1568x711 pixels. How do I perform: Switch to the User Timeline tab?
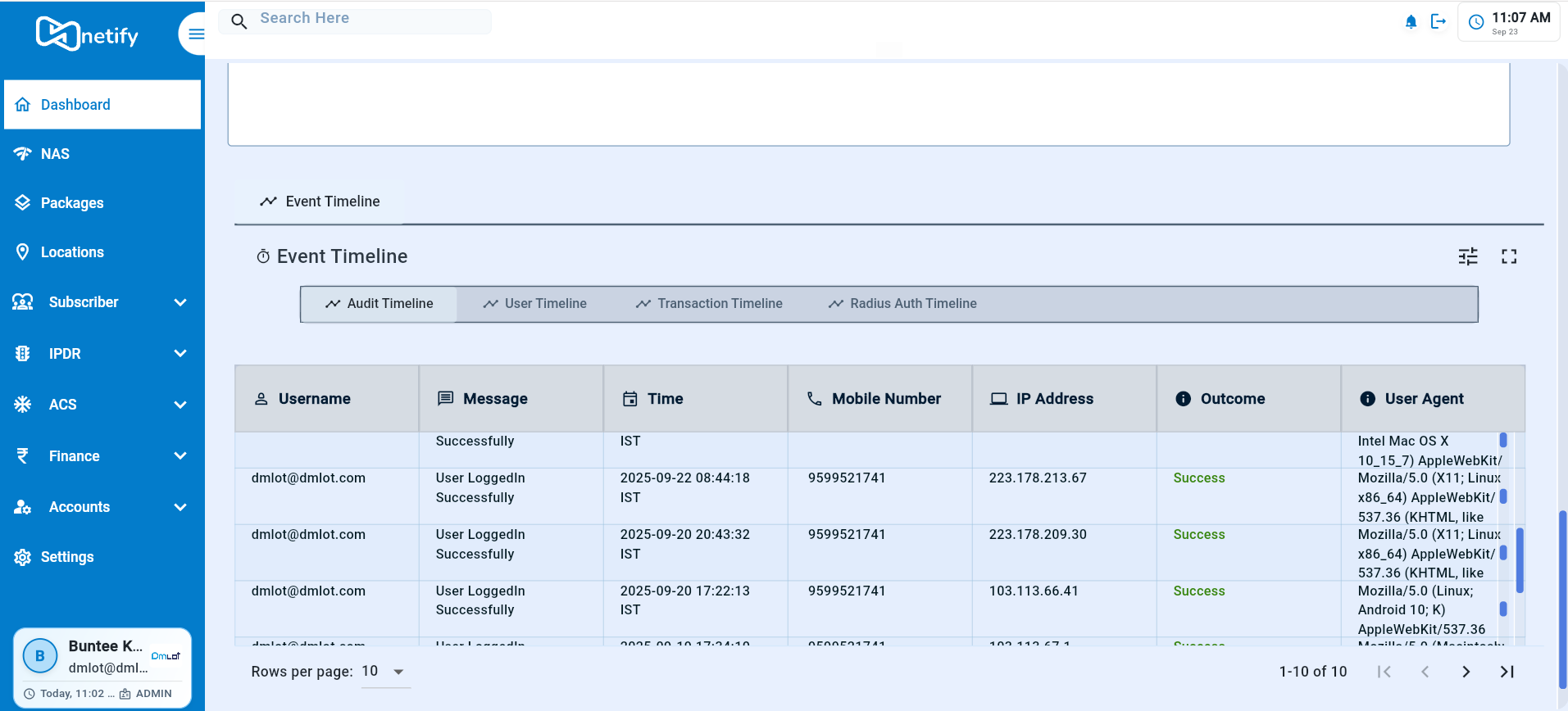535,304
